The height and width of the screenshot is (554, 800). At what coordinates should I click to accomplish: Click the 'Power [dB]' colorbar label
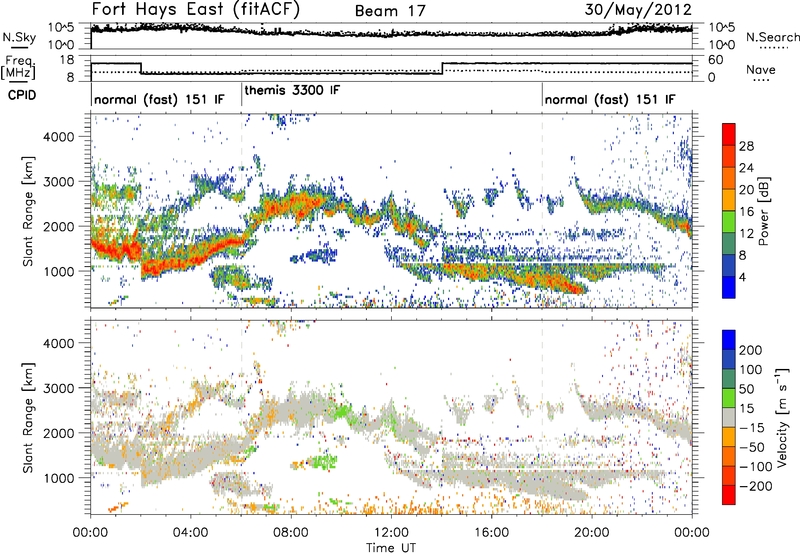tap(763, 211)
